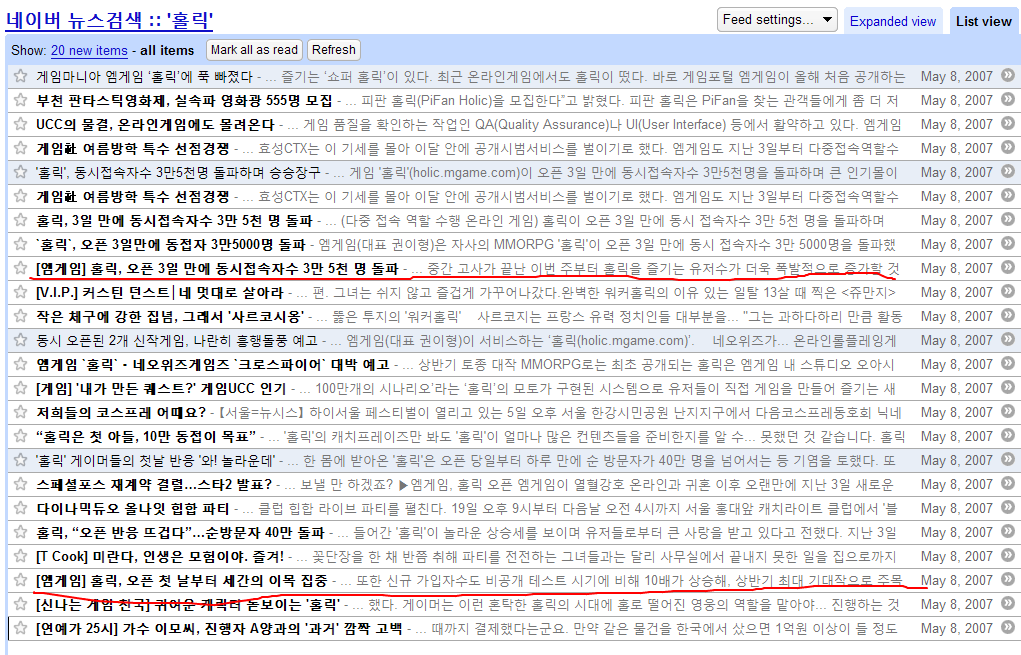Star the '스페셜포스 재계약 결렬' item

click(x=20, y=484)
